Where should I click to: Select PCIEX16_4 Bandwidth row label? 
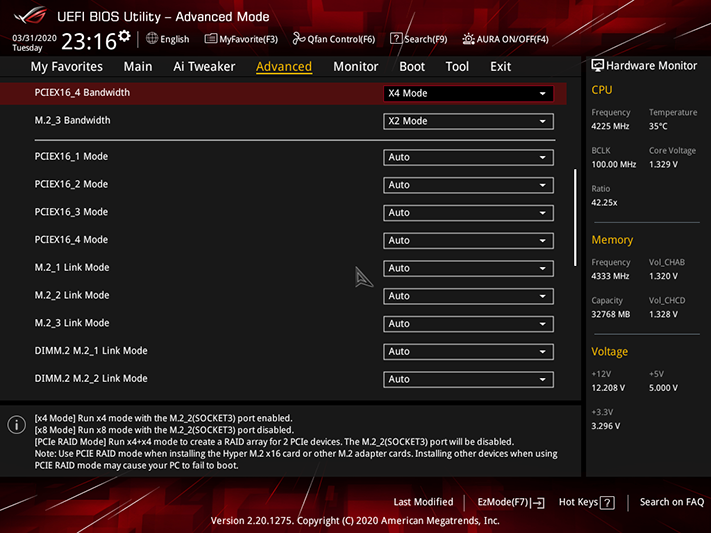point(82,93)
